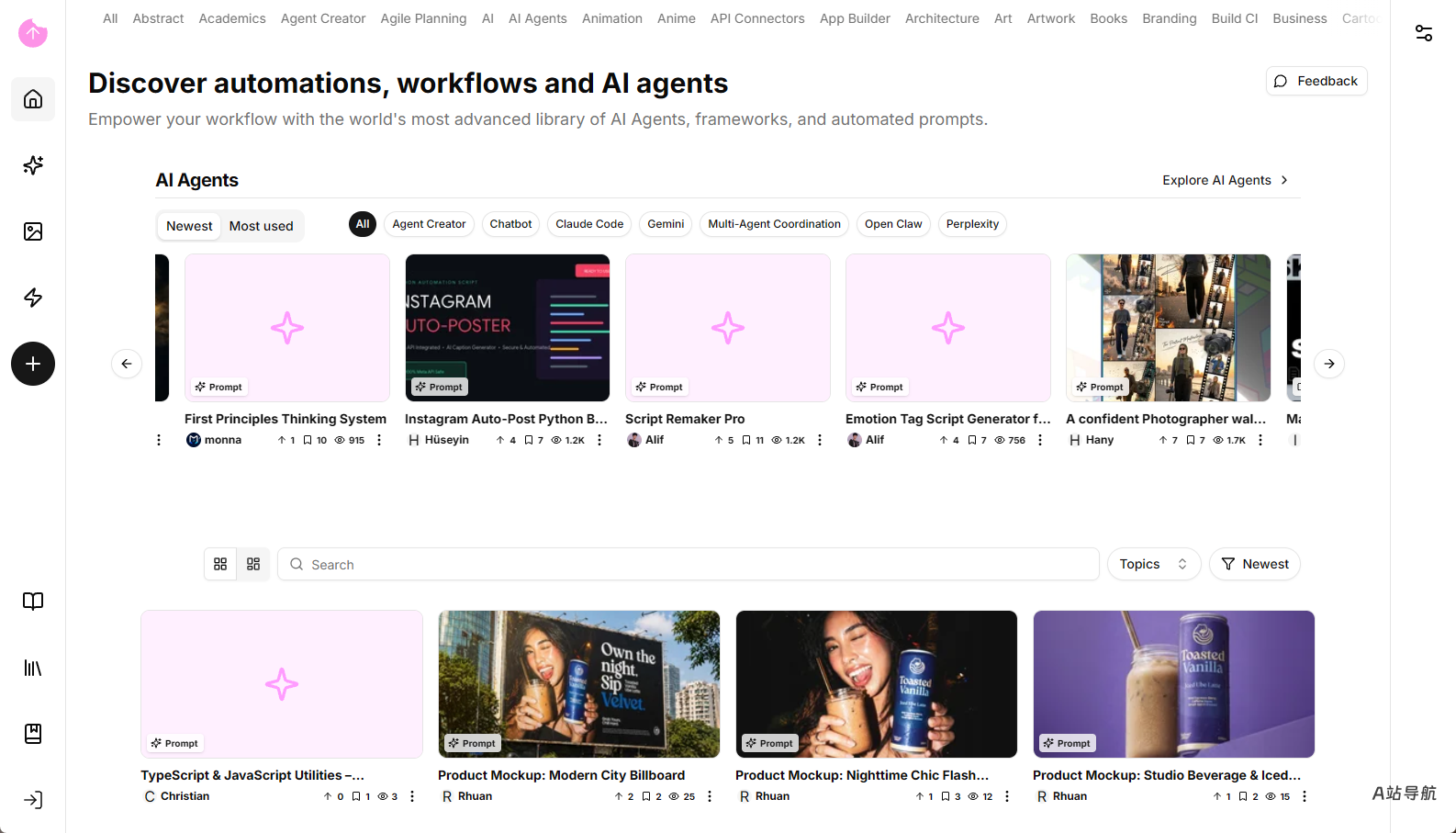Screen dimensions: 1456x833
Task: Filter agents by the Gemini chip
Action: click(x=666, y=224)
